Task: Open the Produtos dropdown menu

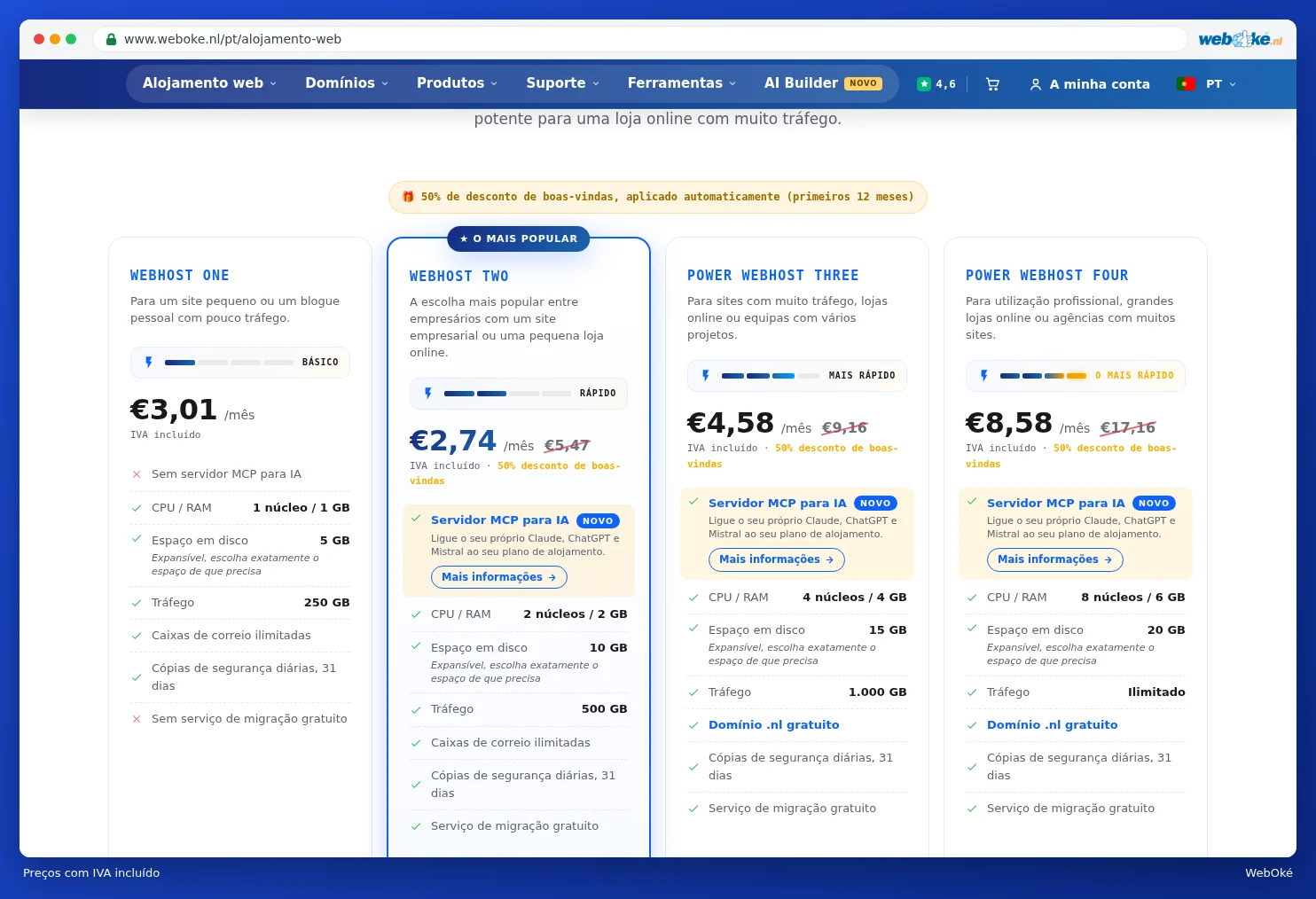Action: click(x=457, y=83)
